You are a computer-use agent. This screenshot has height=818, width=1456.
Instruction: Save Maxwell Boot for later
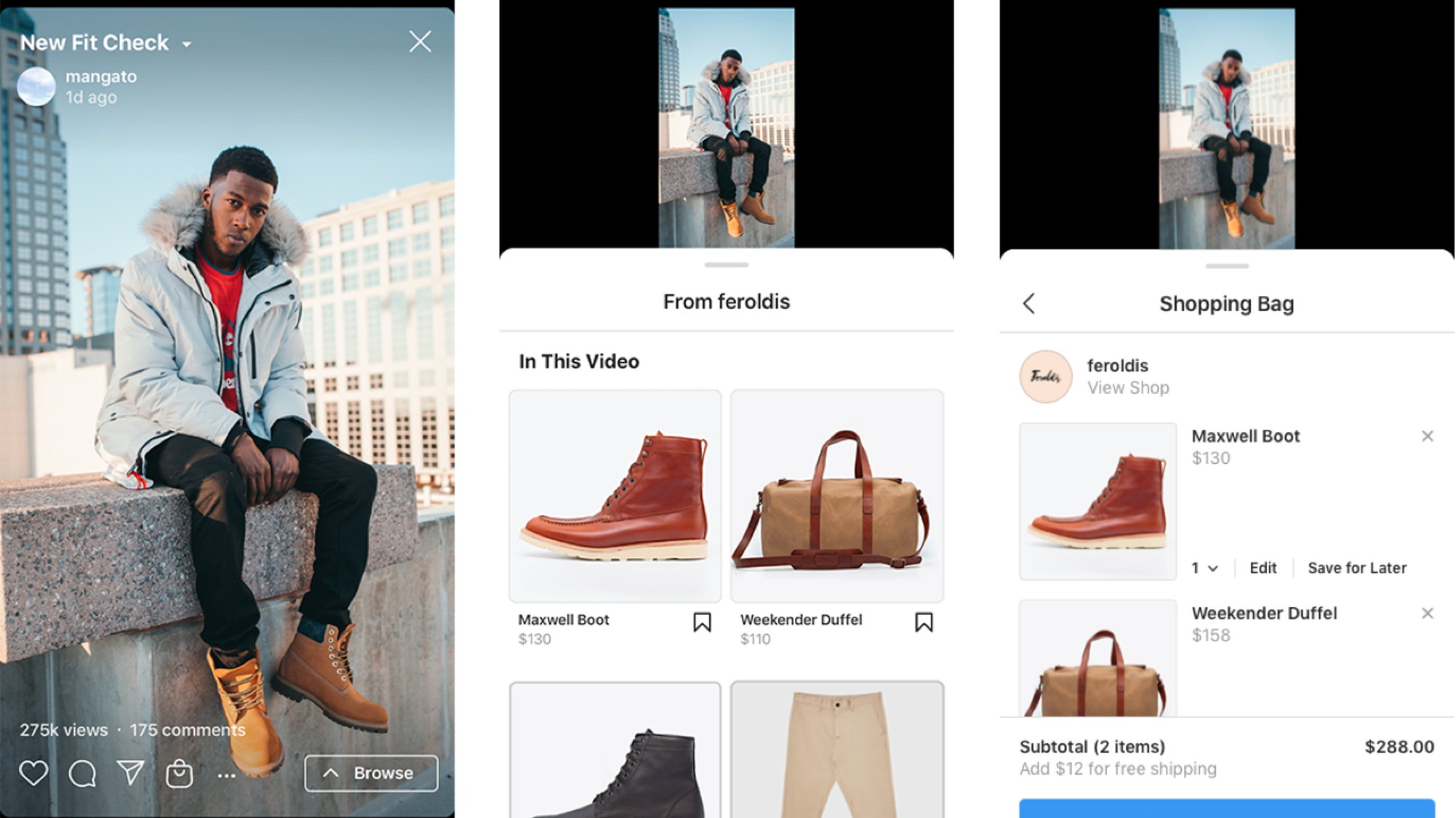point(1357,568)
